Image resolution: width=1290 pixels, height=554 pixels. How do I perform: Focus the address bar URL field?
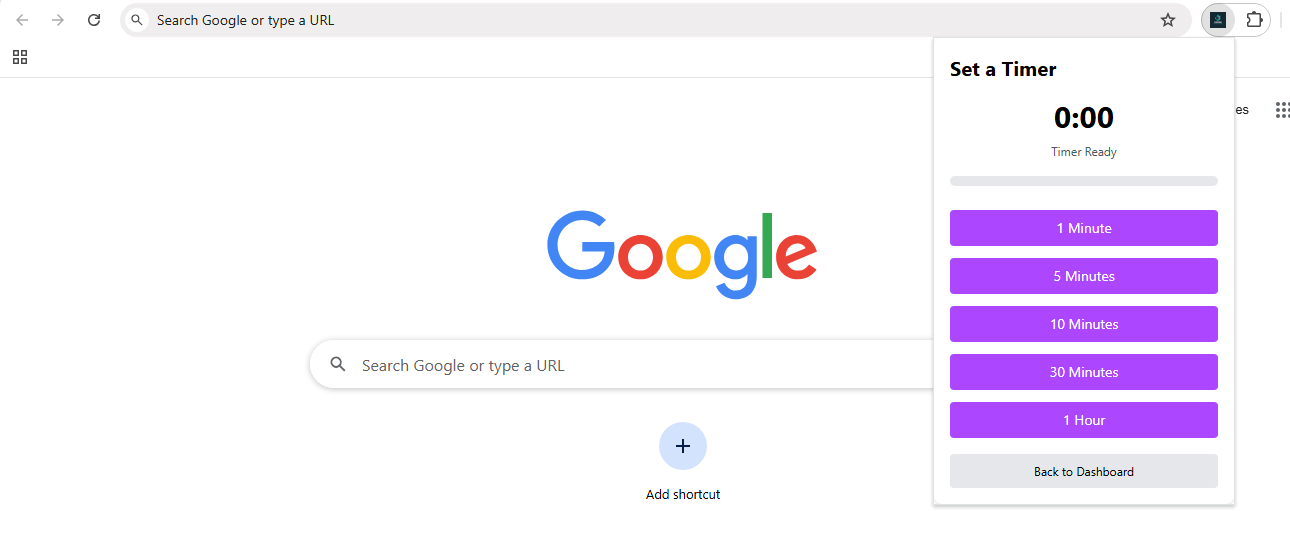[x=650, y=20]
